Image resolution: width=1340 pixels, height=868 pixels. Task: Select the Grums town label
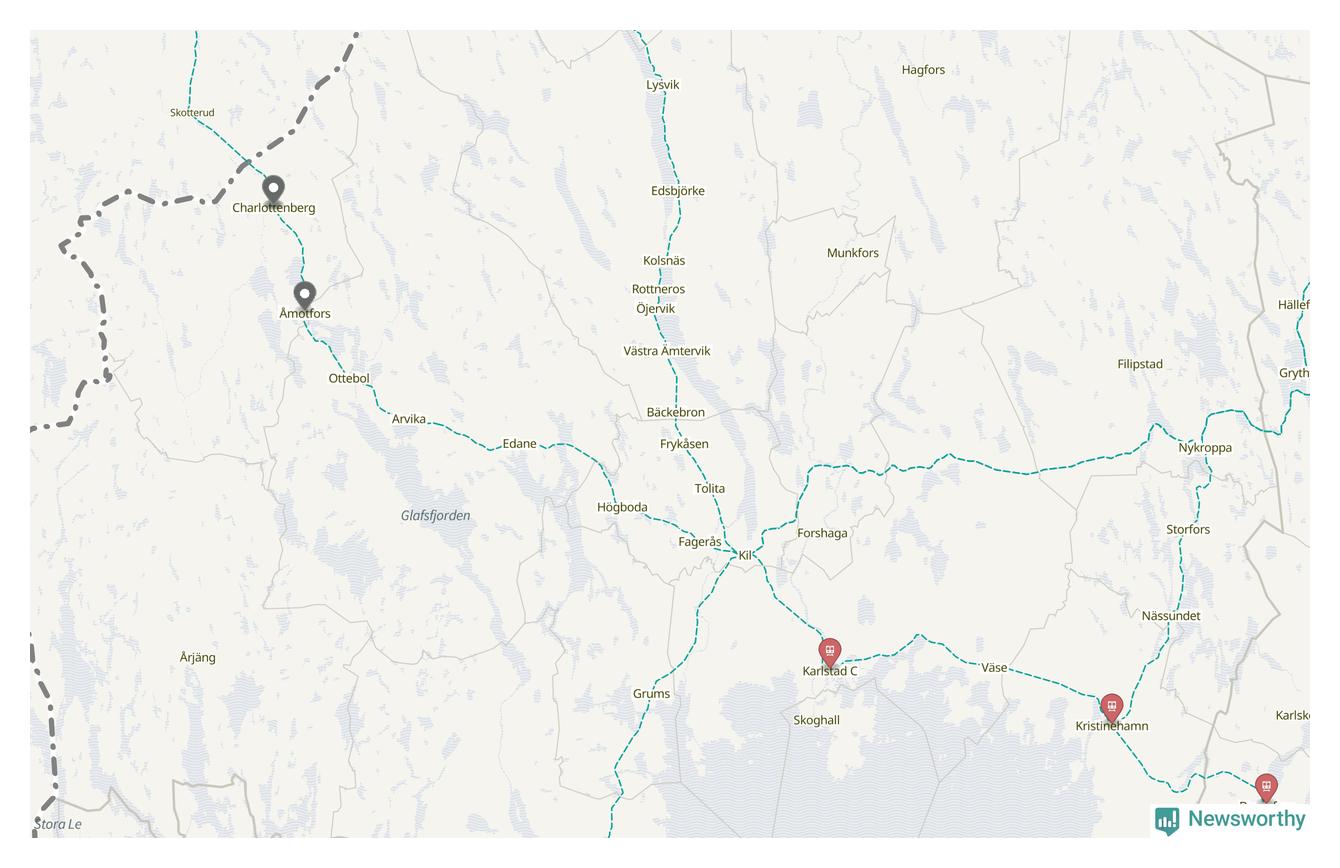point(651,693)
